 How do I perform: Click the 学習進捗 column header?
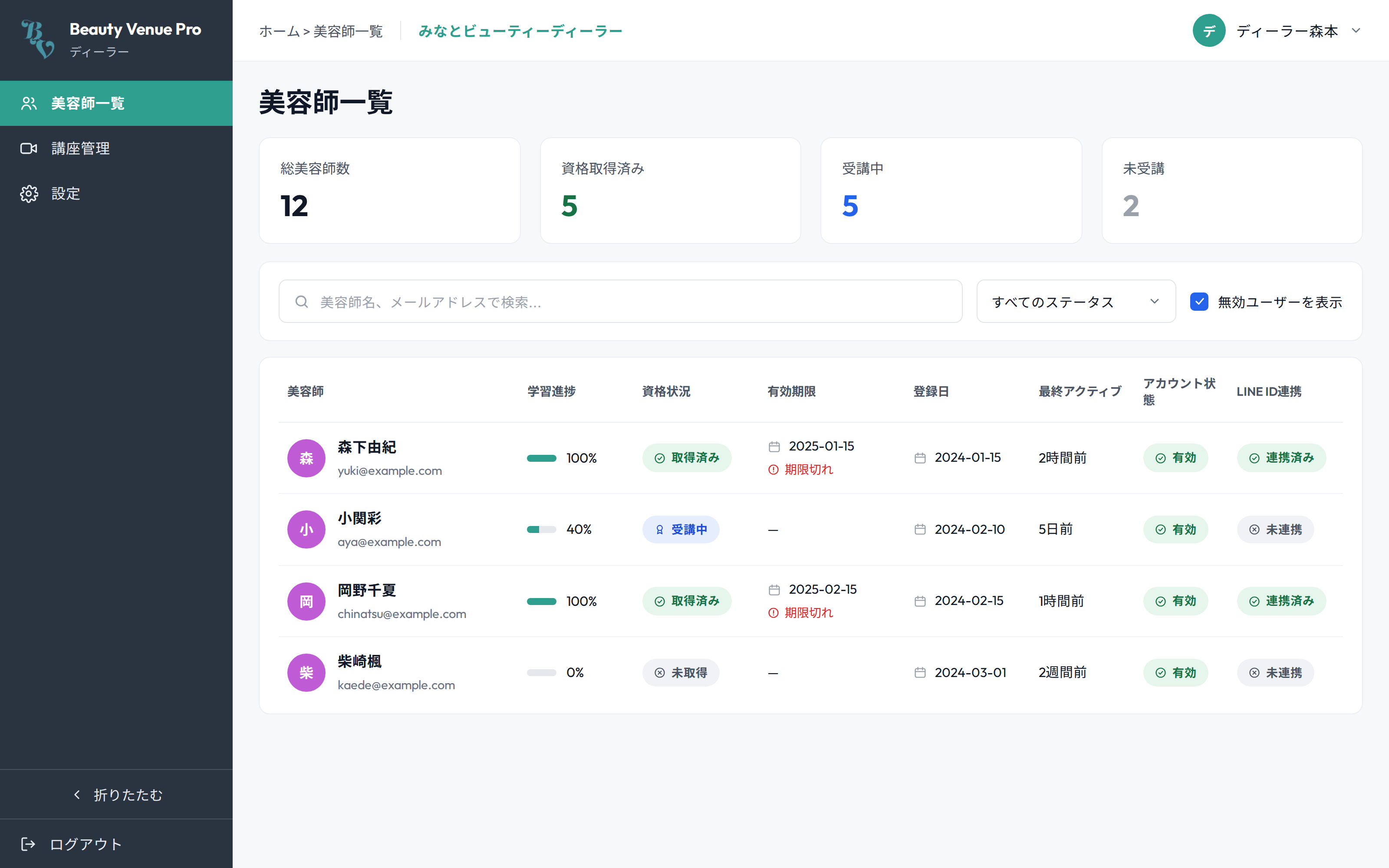tap(551, 391)
